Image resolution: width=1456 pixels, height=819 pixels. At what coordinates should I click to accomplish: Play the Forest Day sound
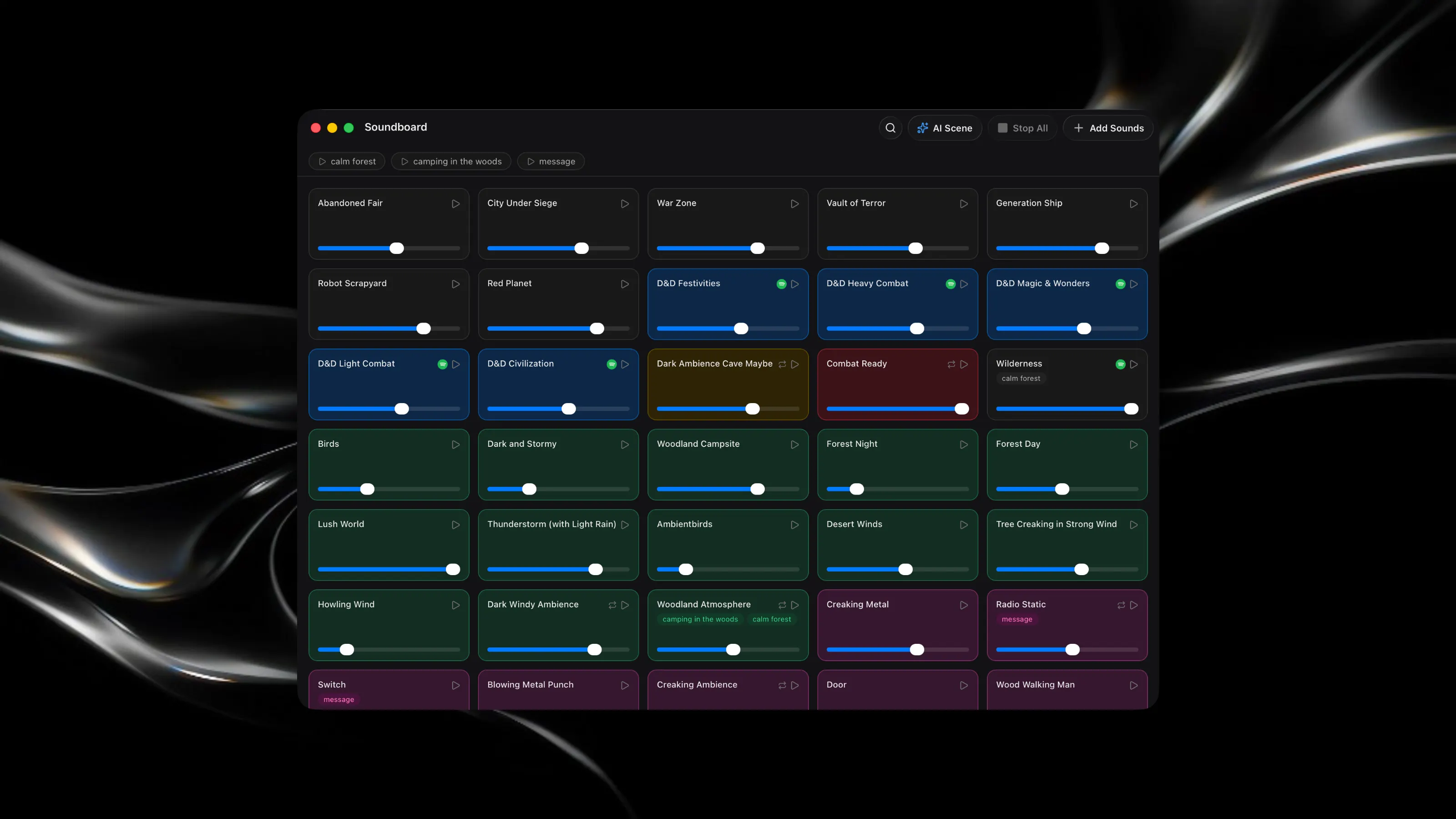click(1133, 444)
